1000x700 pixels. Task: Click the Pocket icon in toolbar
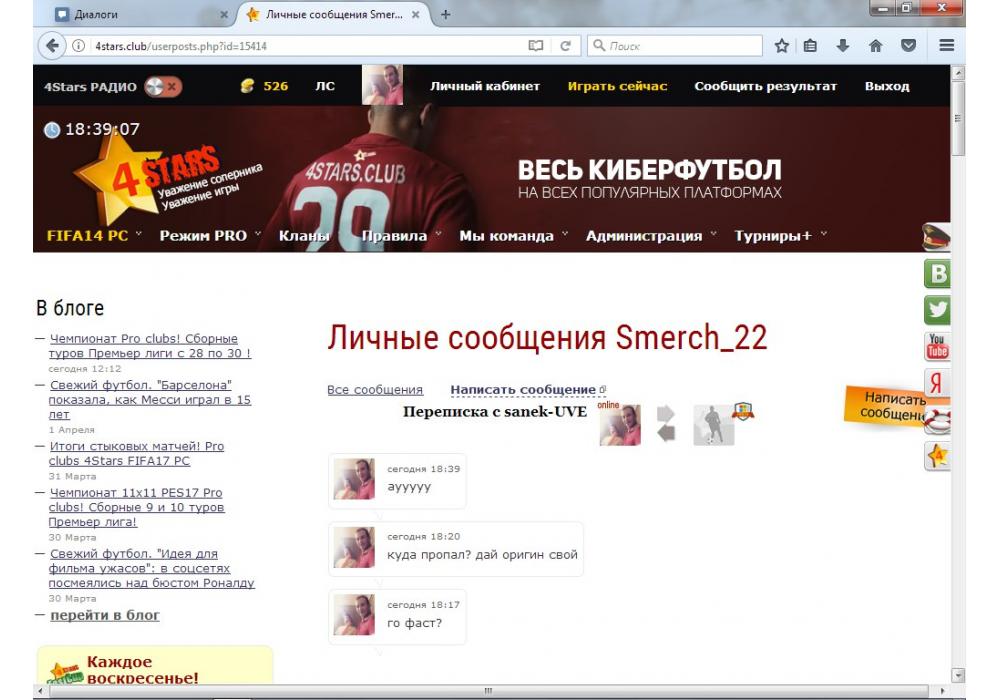(908, 46)
